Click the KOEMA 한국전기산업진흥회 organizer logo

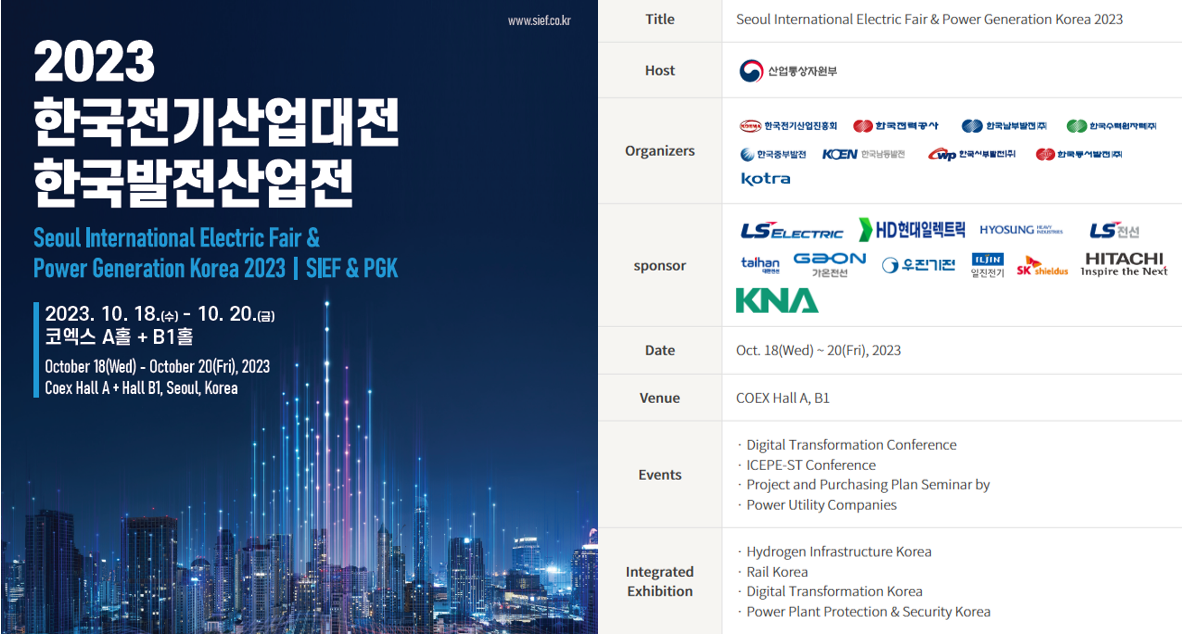pos(788,126)
